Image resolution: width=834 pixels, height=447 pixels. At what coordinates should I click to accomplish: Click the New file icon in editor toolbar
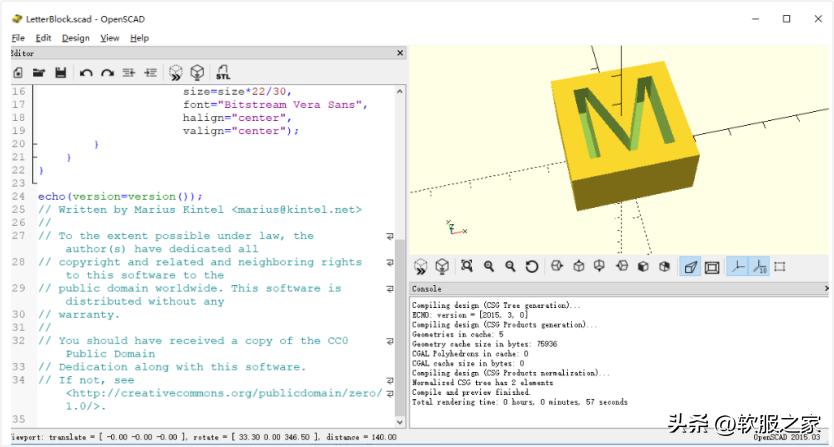click(x=18, y=73)
